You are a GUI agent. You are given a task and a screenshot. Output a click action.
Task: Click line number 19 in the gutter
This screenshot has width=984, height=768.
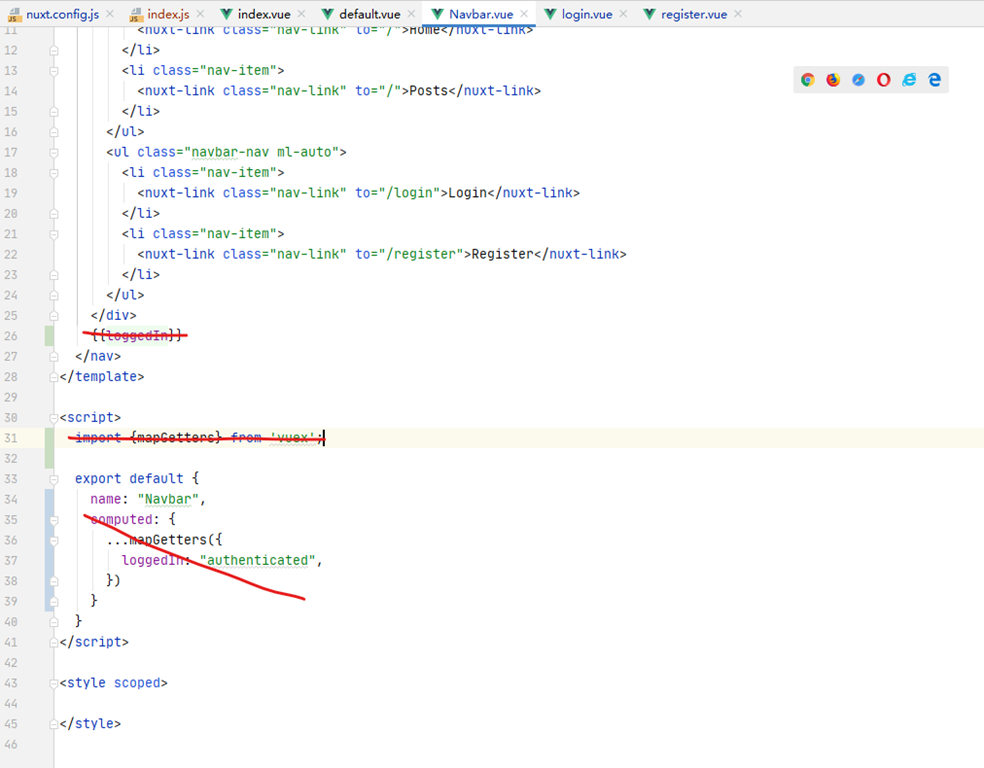tap(11, 193)
